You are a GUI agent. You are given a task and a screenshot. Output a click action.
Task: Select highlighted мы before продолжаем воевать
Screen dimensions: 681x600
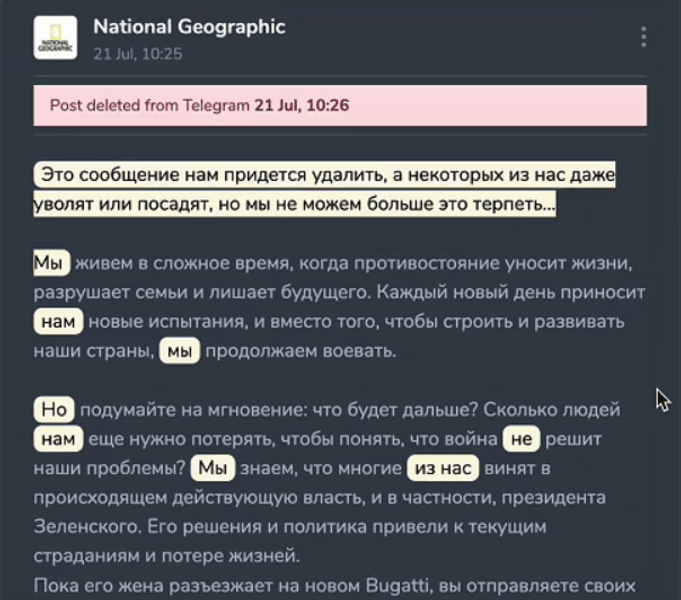tap(181, 351)
